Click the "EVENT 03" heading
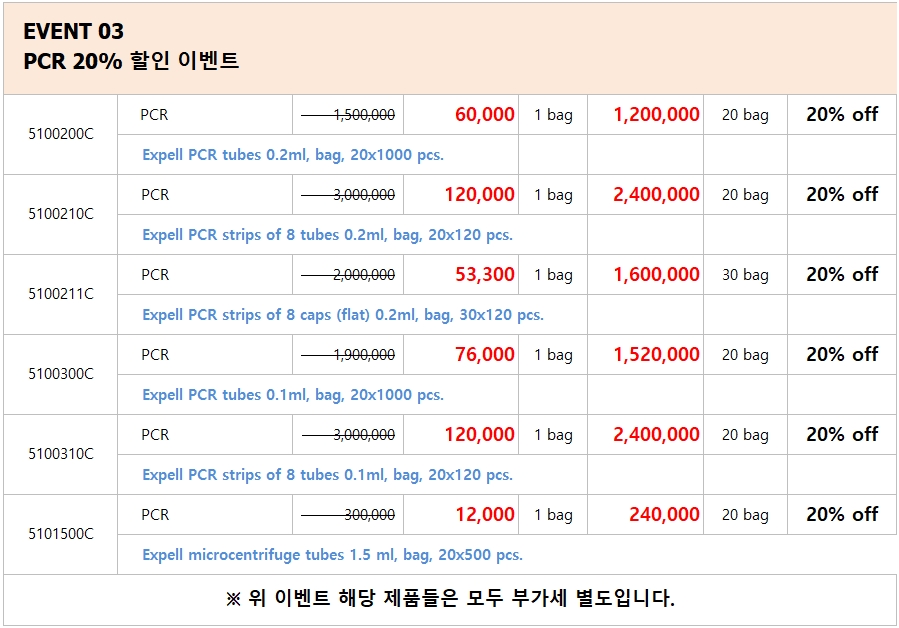 (73, 31)
